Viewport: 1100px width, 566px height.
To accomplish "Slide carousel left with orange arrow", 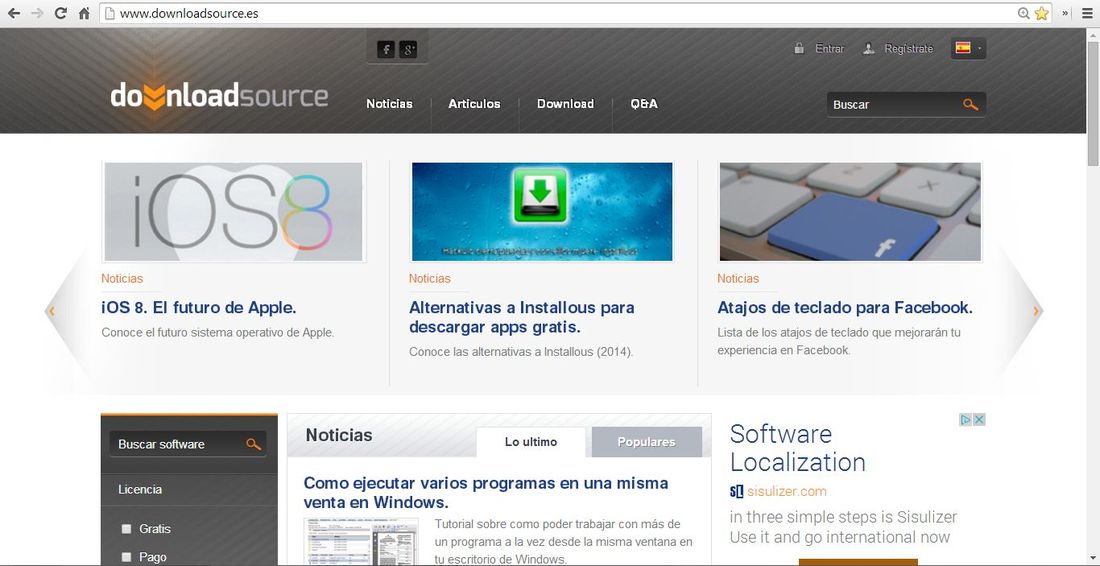I will (51, 311).
